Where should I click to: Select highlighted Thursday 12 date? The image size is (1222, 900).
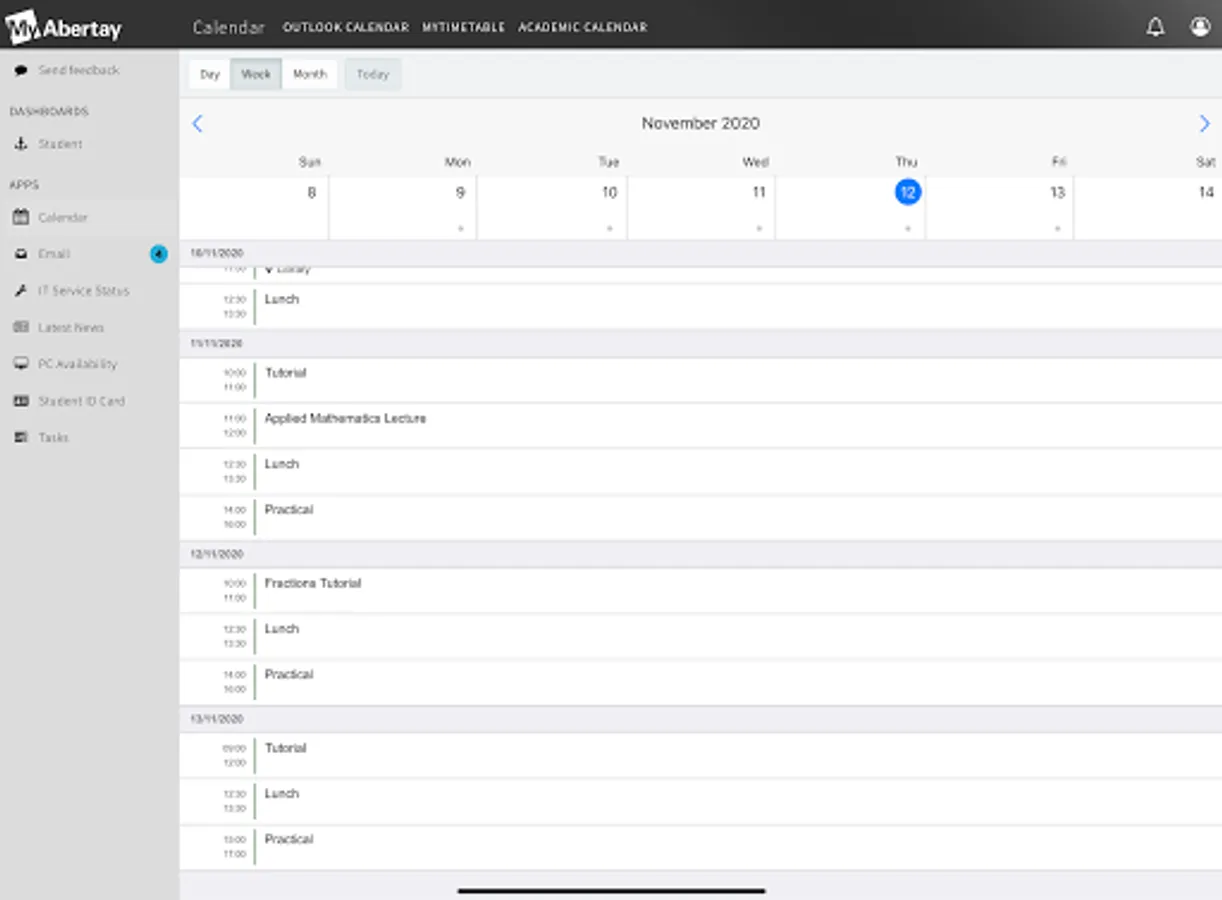coord(907,192)
